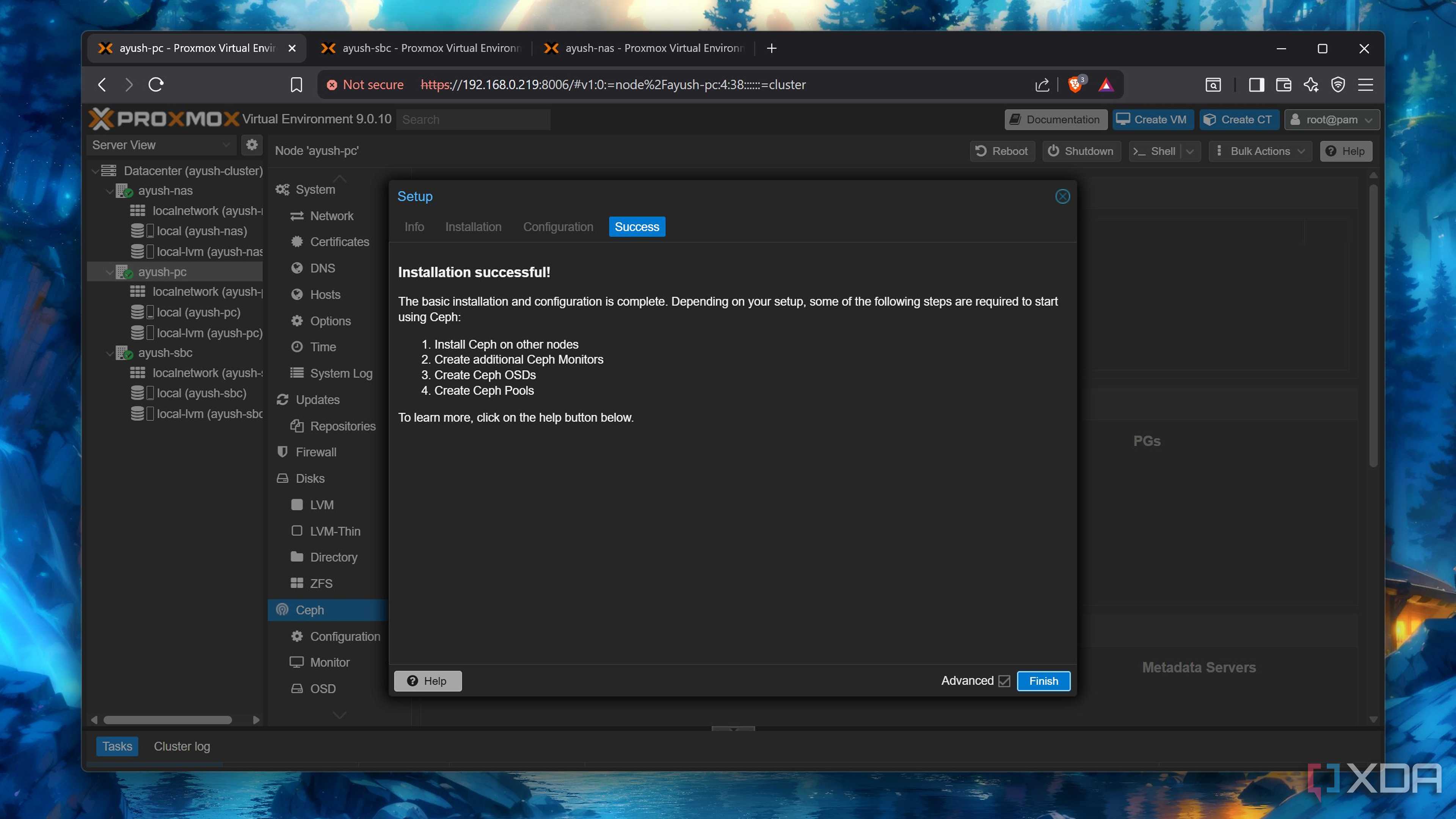Close the Setup dialog with X icon
1456x819 pixels.
tap(1062, 196)
